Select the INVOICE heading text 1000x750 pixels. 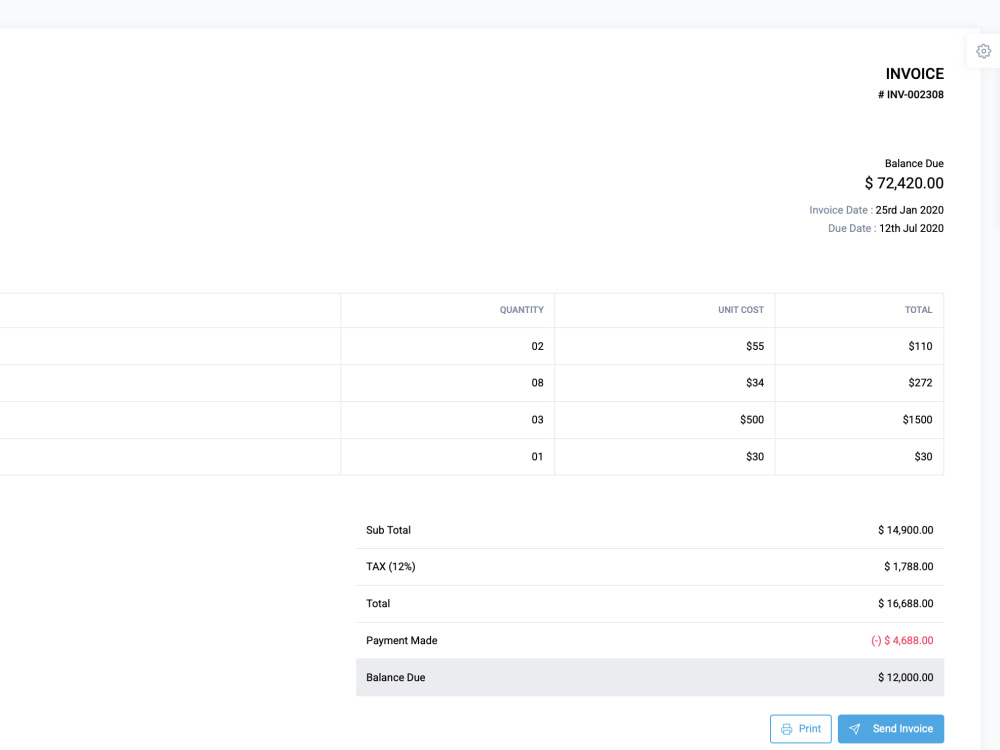pyautogui.click(x=915, y=74)
